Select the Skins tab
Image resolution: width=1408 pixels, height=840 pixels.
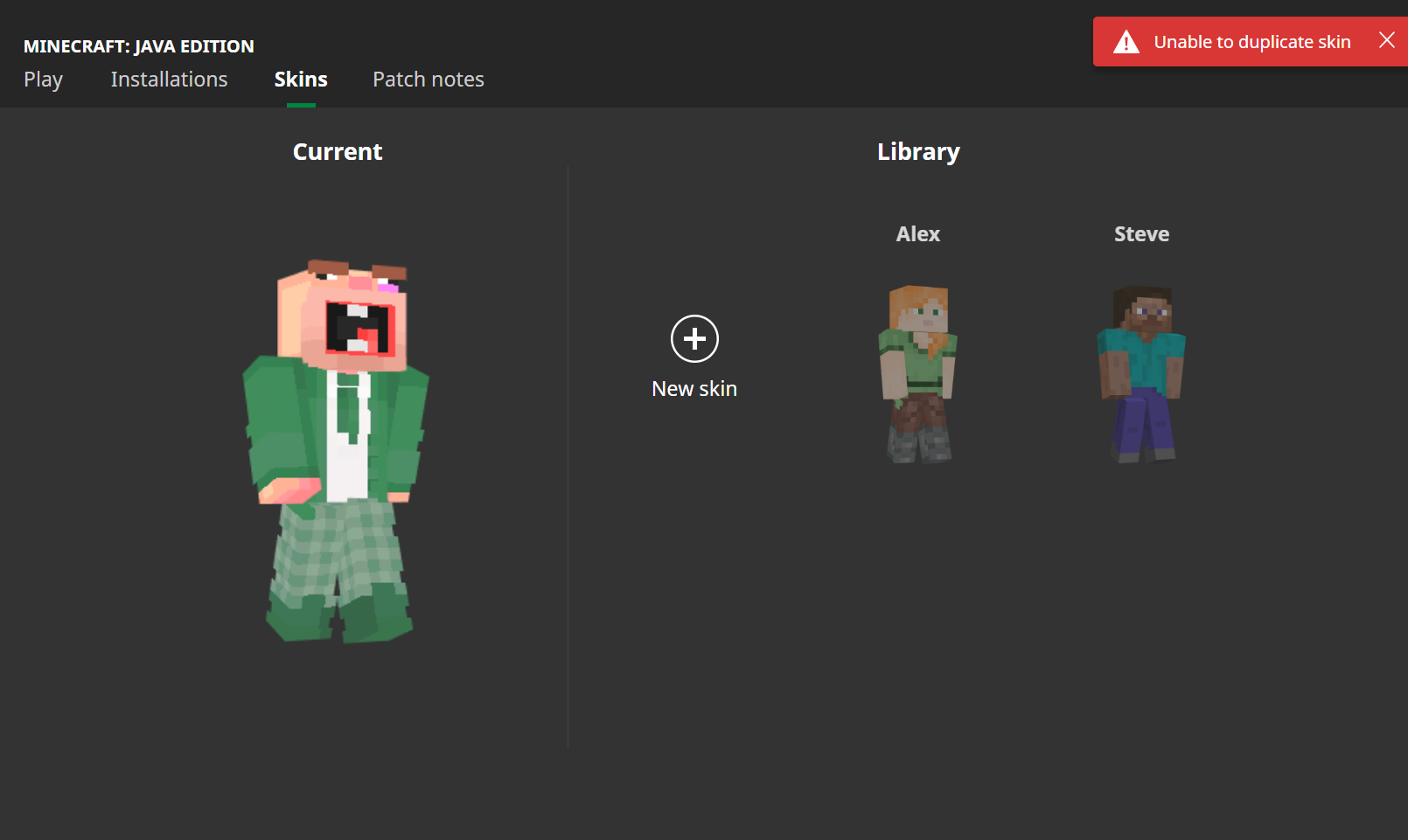point(301,80)
